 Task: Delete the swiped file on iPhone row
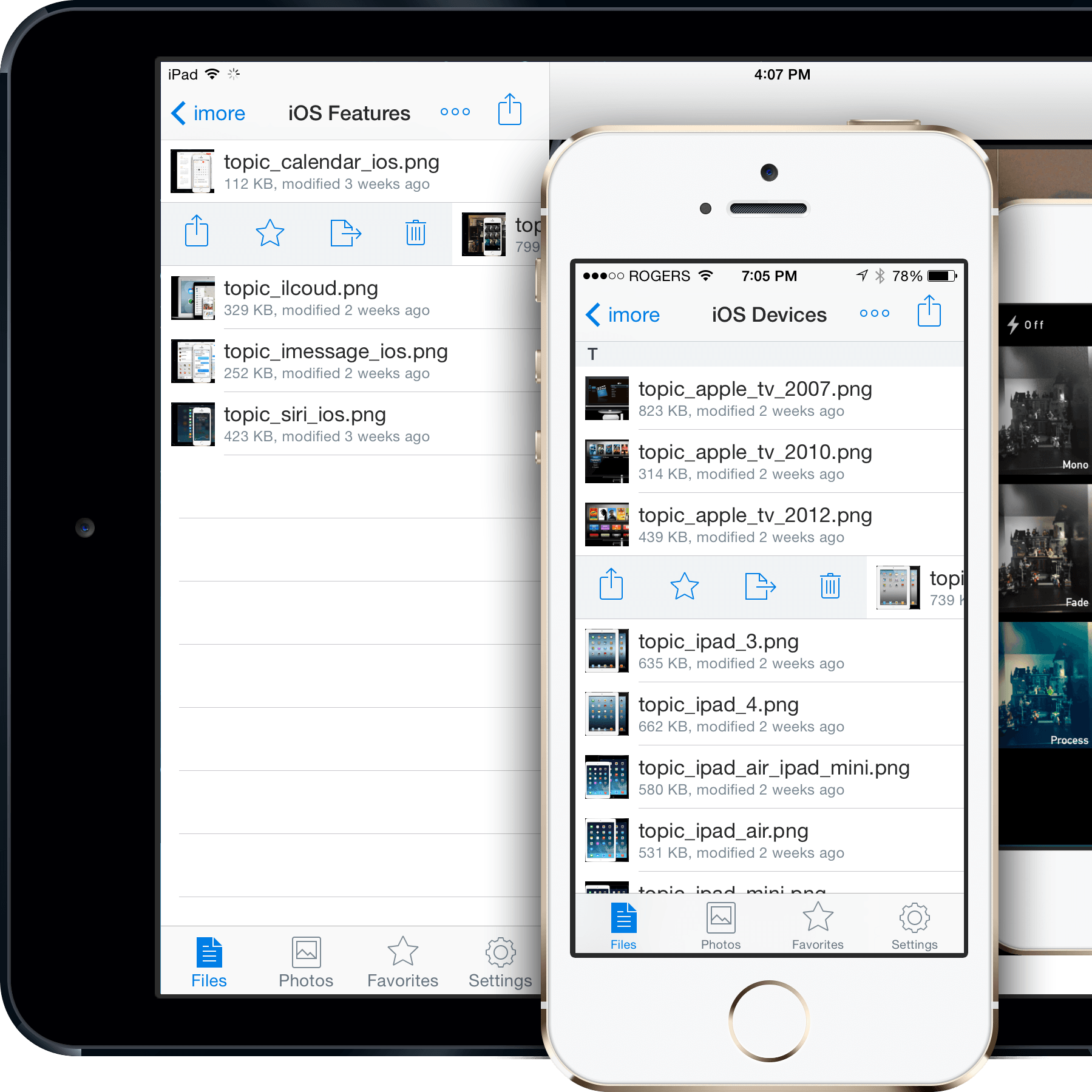[830, 586]
